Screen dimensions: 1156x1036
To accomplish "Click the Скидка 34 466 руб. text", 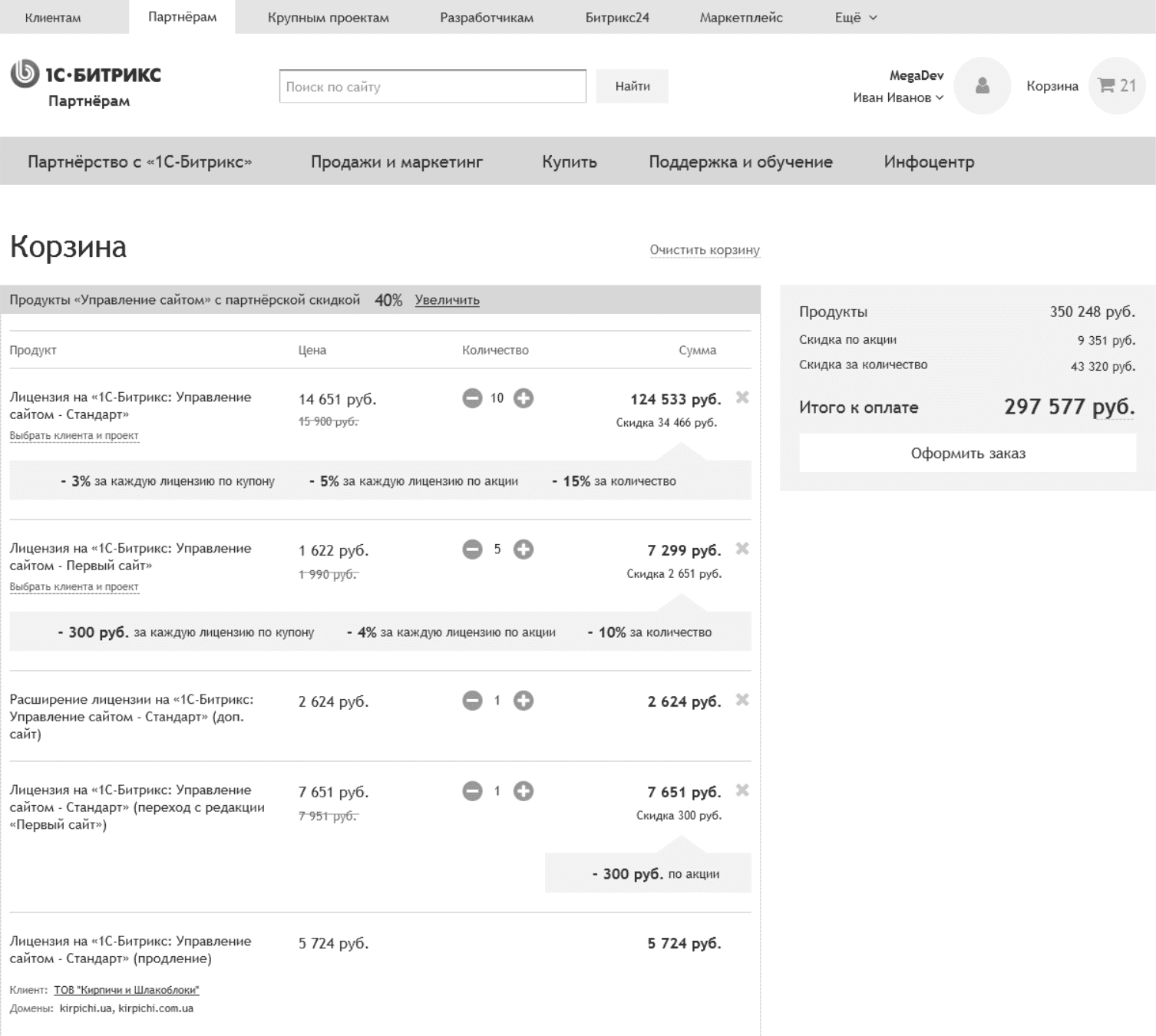I will coord(666,423).
